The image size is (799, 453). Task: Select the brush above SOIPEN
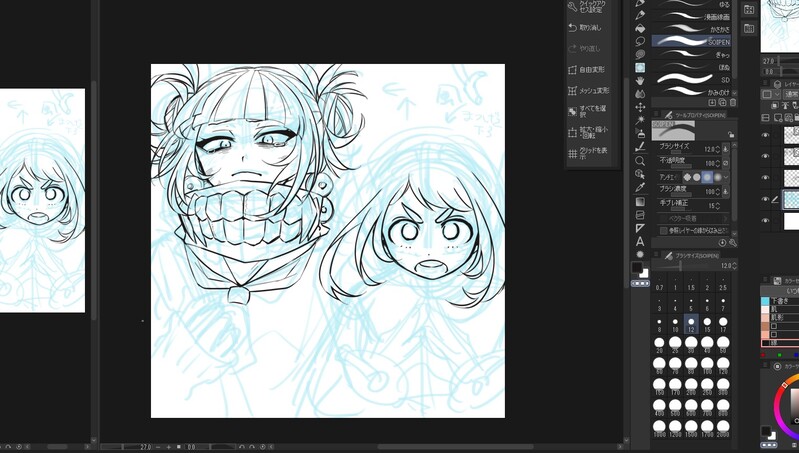click(x=691, y=29)
